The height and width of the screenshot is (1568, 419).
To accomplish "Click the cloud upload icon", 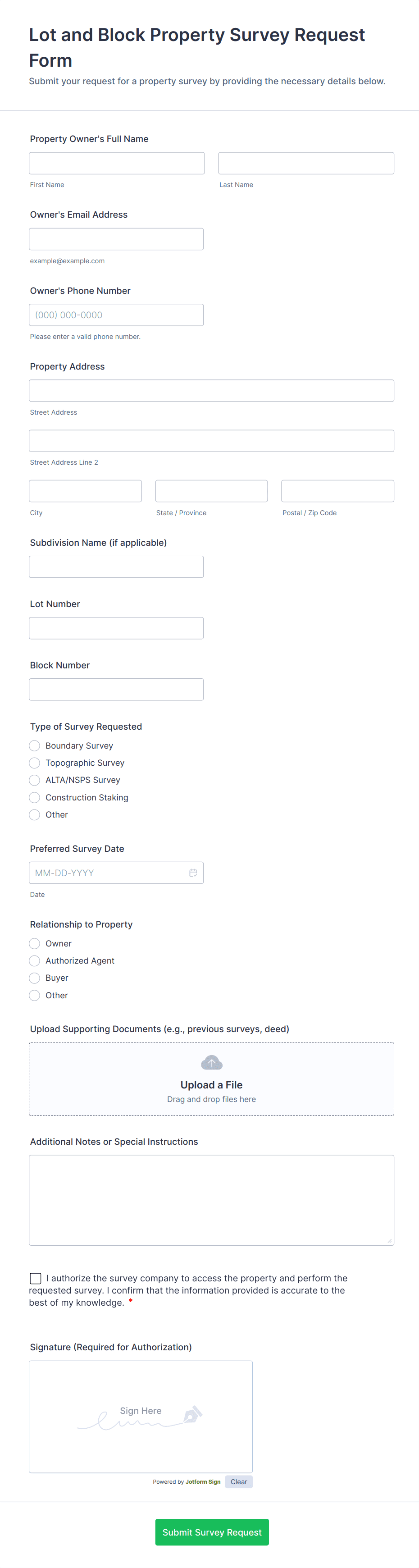I will point(212,1062).
